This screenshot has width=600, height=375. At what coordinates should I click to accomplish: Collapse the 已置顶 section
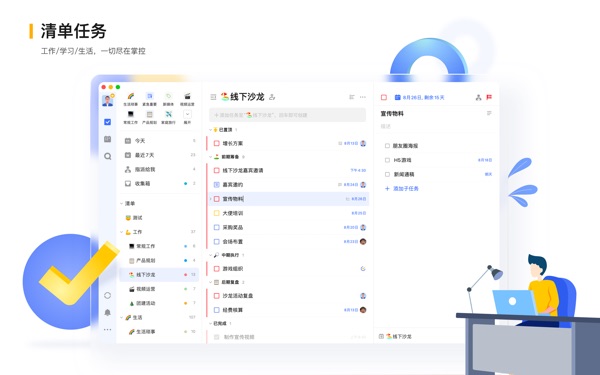pyautogui.click(x=210, y=130)
